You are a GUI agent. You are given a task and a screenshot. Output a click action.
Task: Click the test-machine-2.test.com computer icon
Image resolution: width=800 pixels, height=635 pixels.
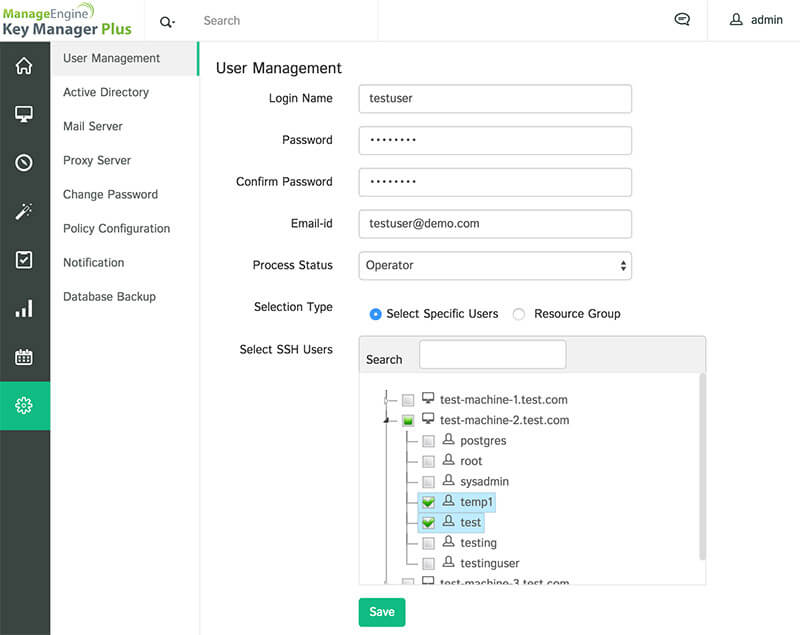click(428, 419)
